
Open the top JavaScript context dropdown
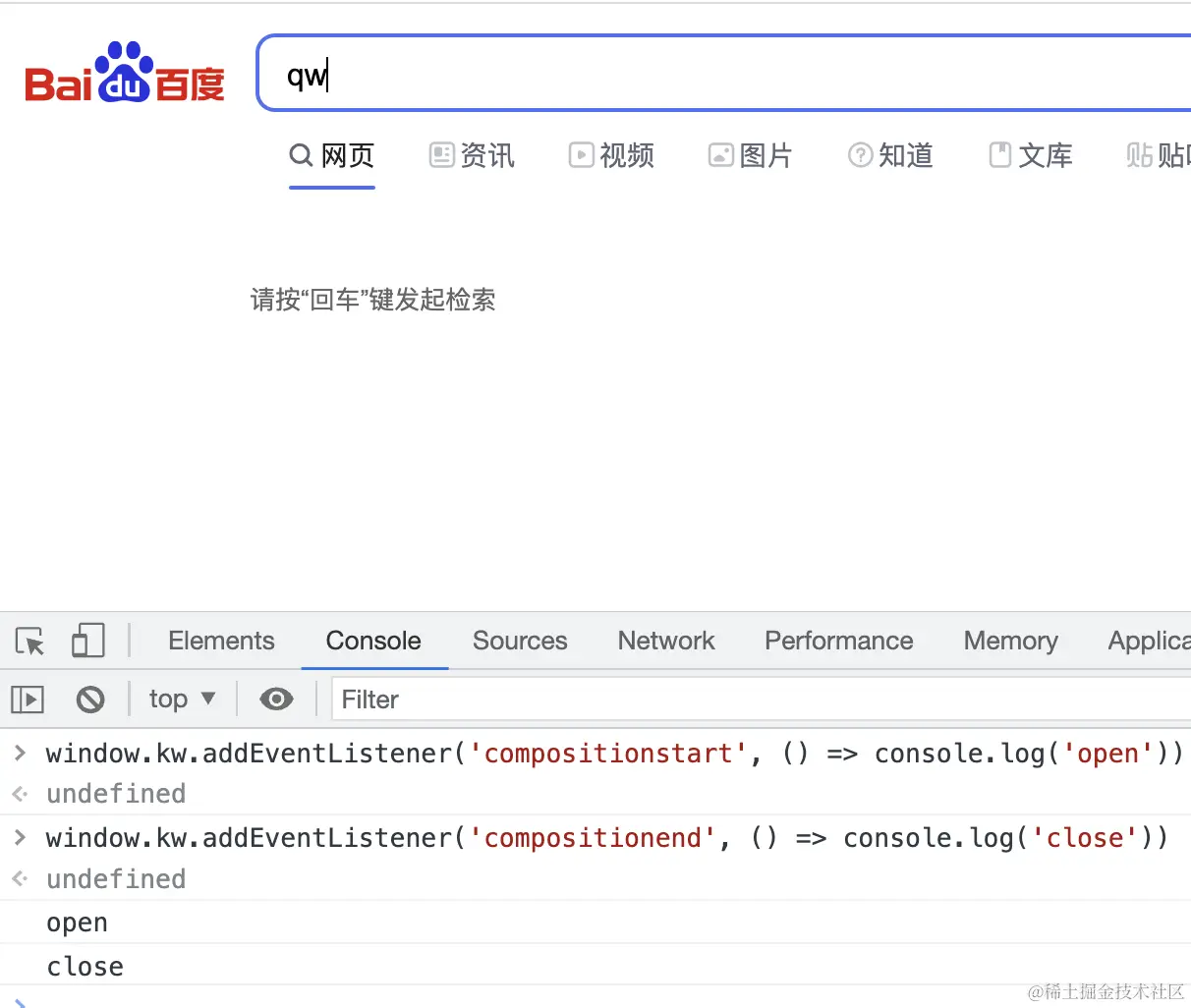[182, 699]
